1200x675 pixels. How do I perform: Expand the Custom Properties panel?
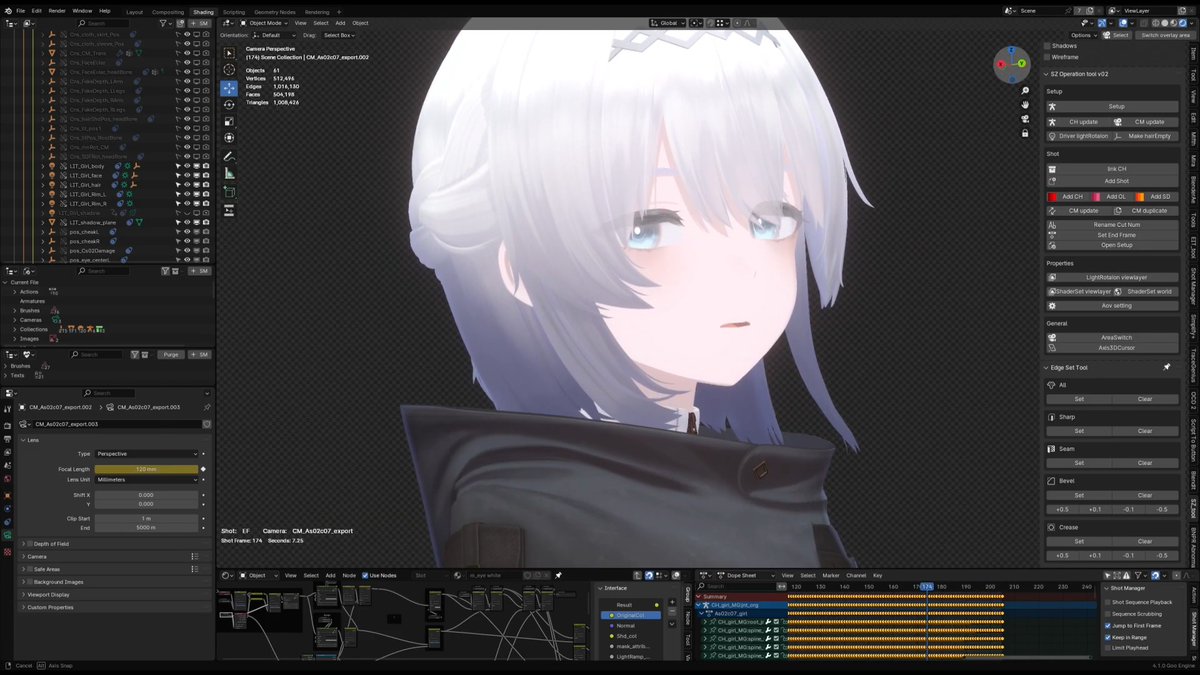point(50,607)
